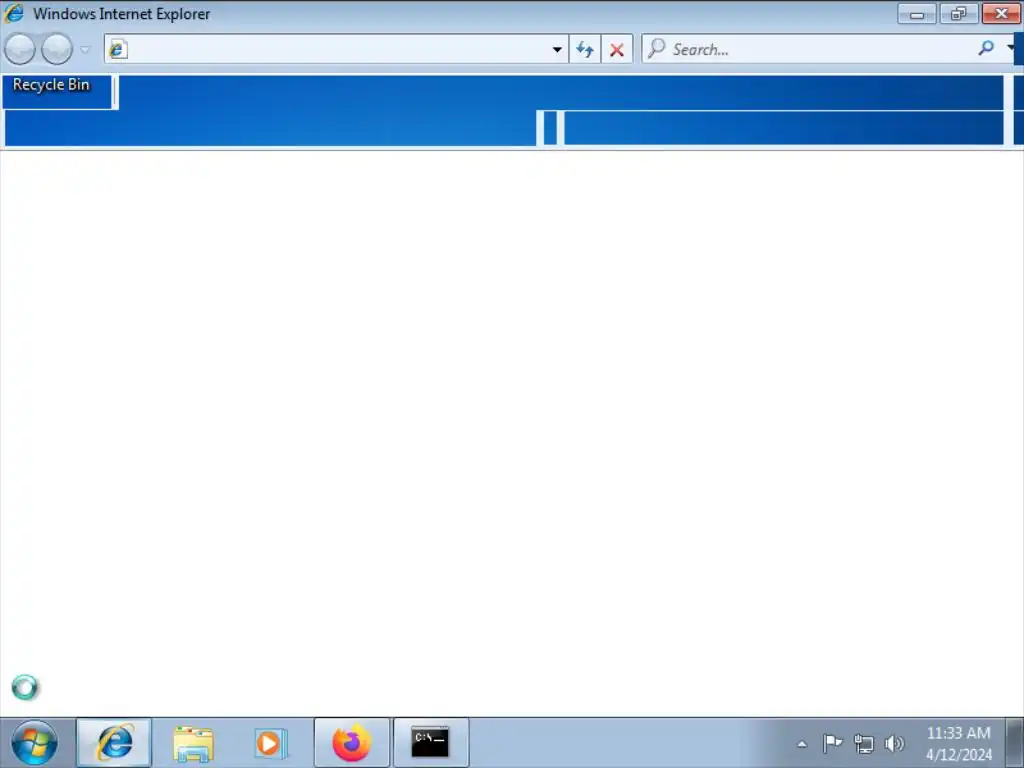Open Windows Explorer from the taskbar
The width and height of the screenshot is (1024, 768).
(x=193, y=743)
